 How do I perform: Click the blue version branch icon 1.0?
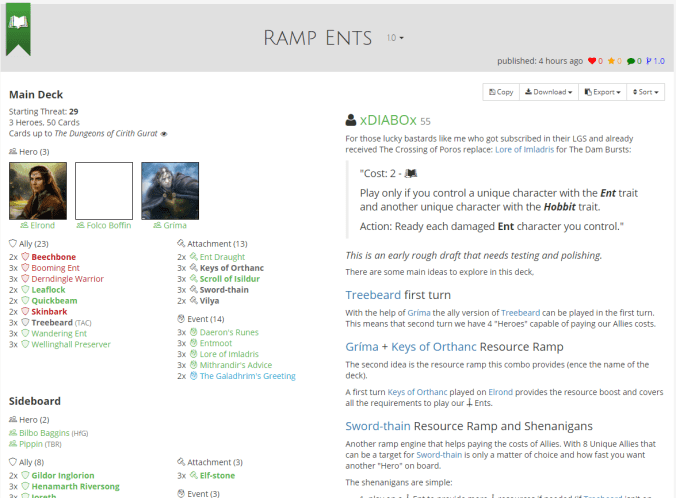[655, 61]
